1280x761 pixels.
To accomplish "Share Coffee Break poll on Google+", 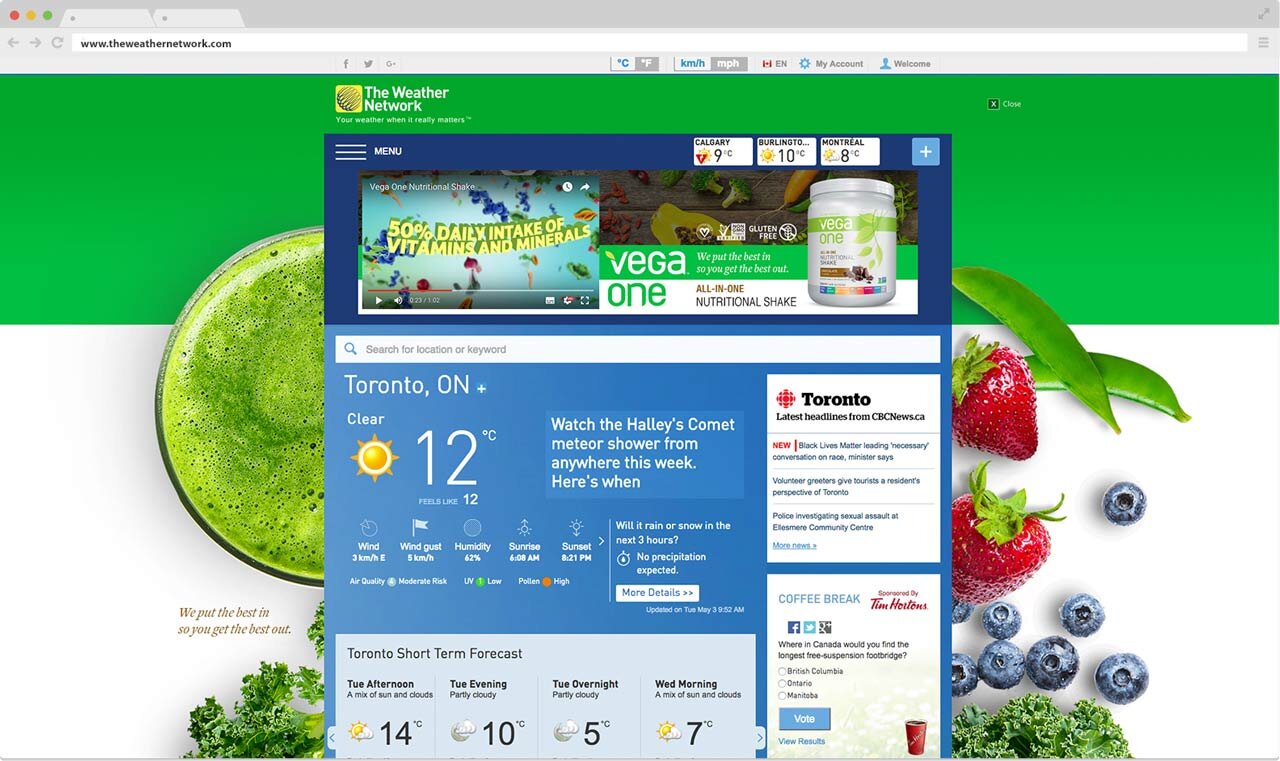I will click(x=826, y=627).
